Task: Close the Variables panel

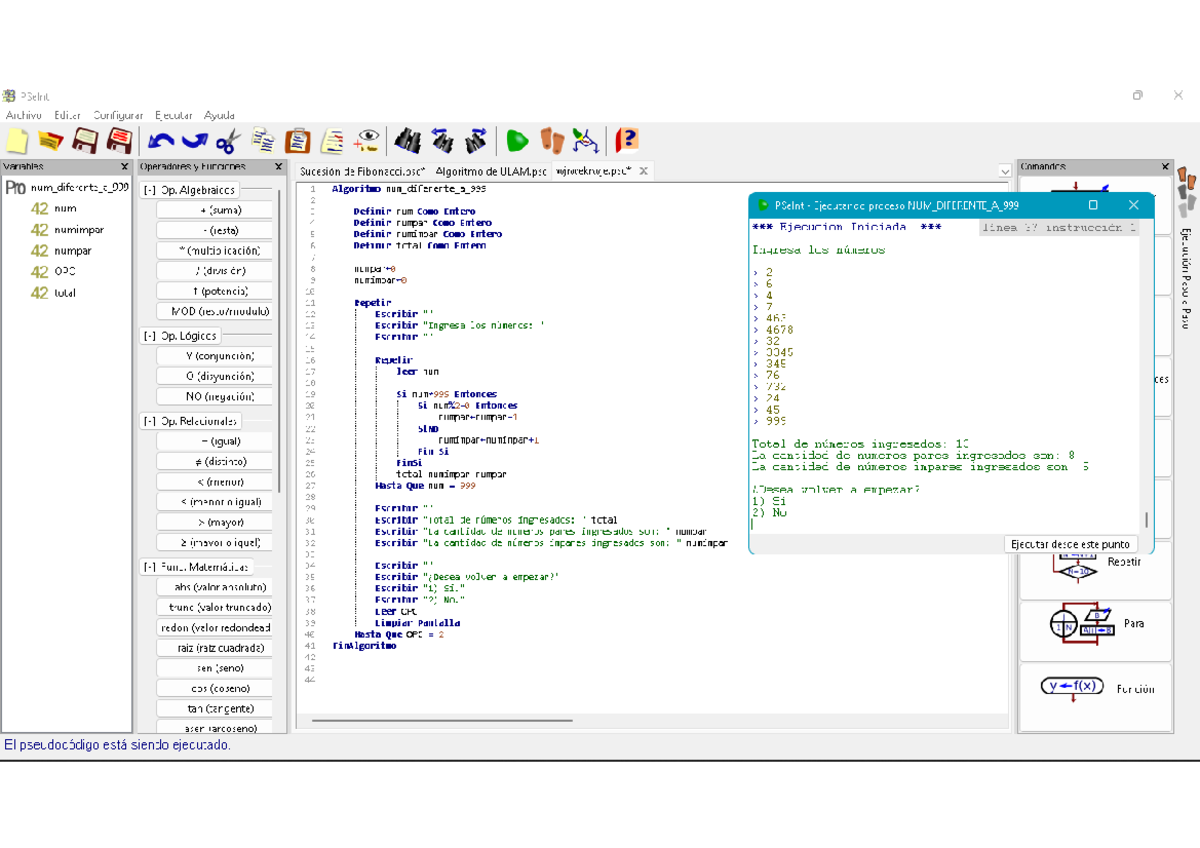Action: coord(124,167)
